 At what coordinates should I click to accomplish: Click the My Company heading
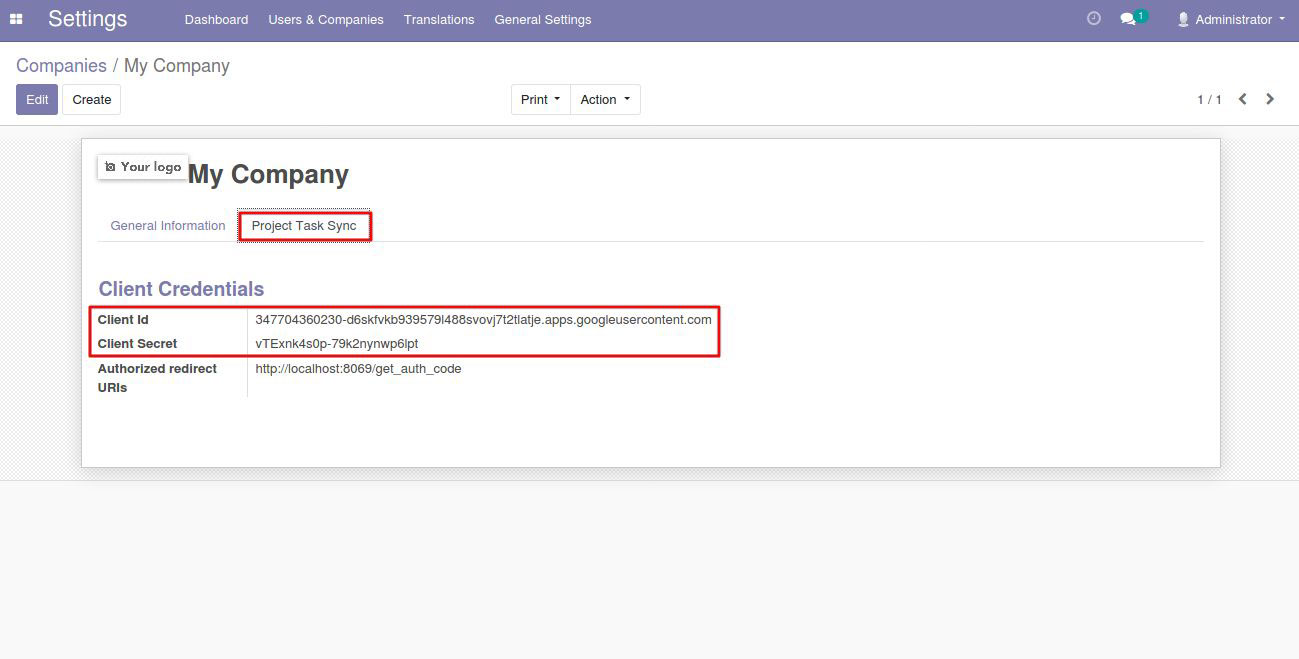(268, 175)
